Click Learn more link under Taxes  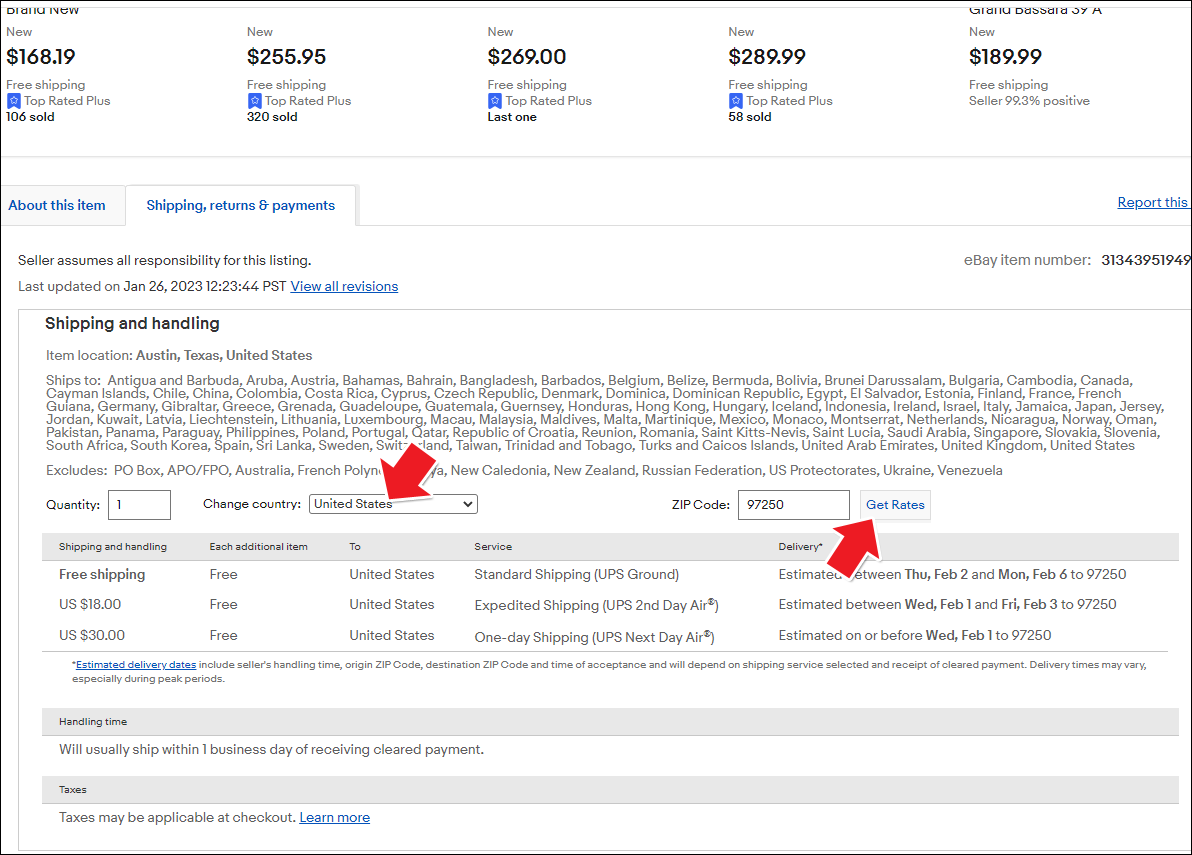pos(334,818)
